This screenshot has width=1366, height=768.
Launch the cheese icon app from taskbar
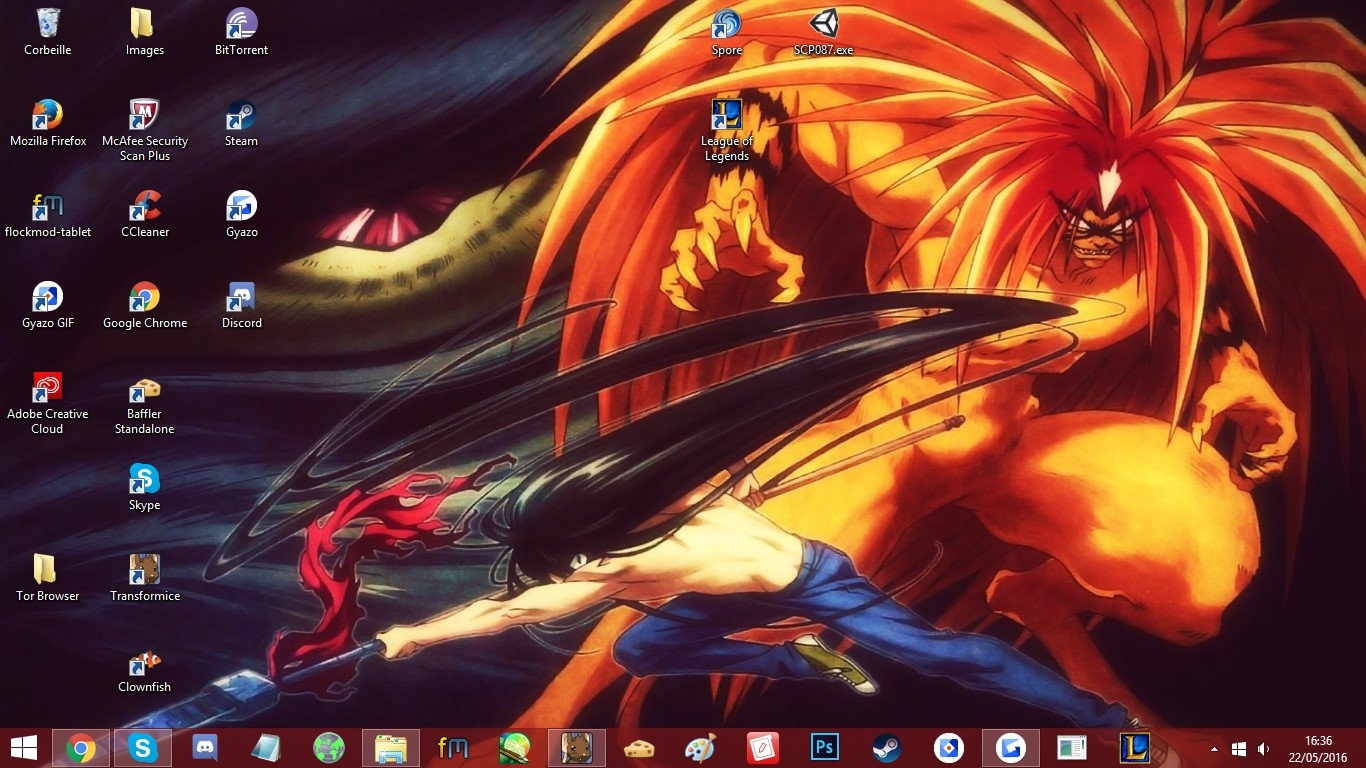click(x=639, y=748)
